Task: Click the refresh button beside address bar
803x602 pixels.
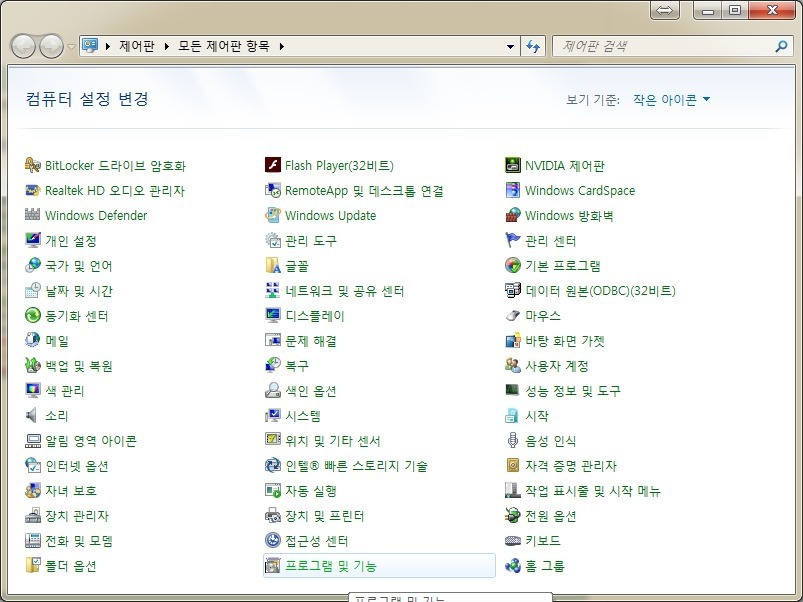Action: (x=533, y=47)
